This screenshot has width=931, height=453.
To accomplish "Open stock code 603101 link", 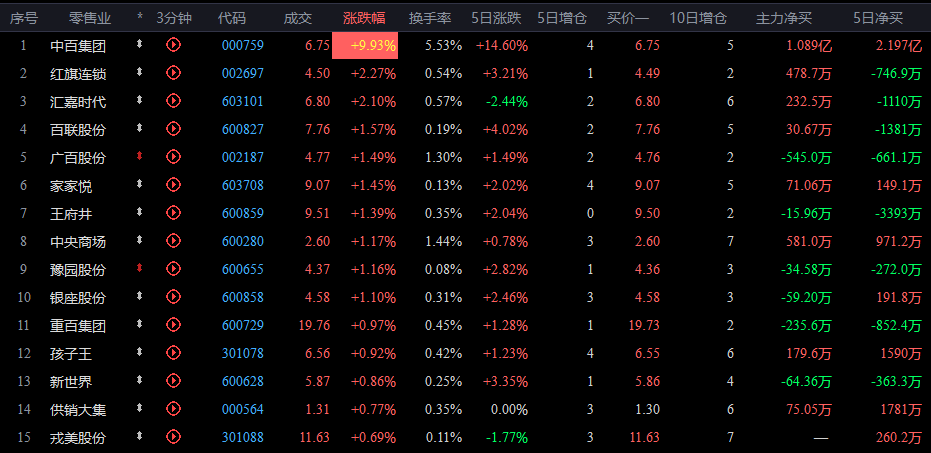I will (x=243, y=102).
